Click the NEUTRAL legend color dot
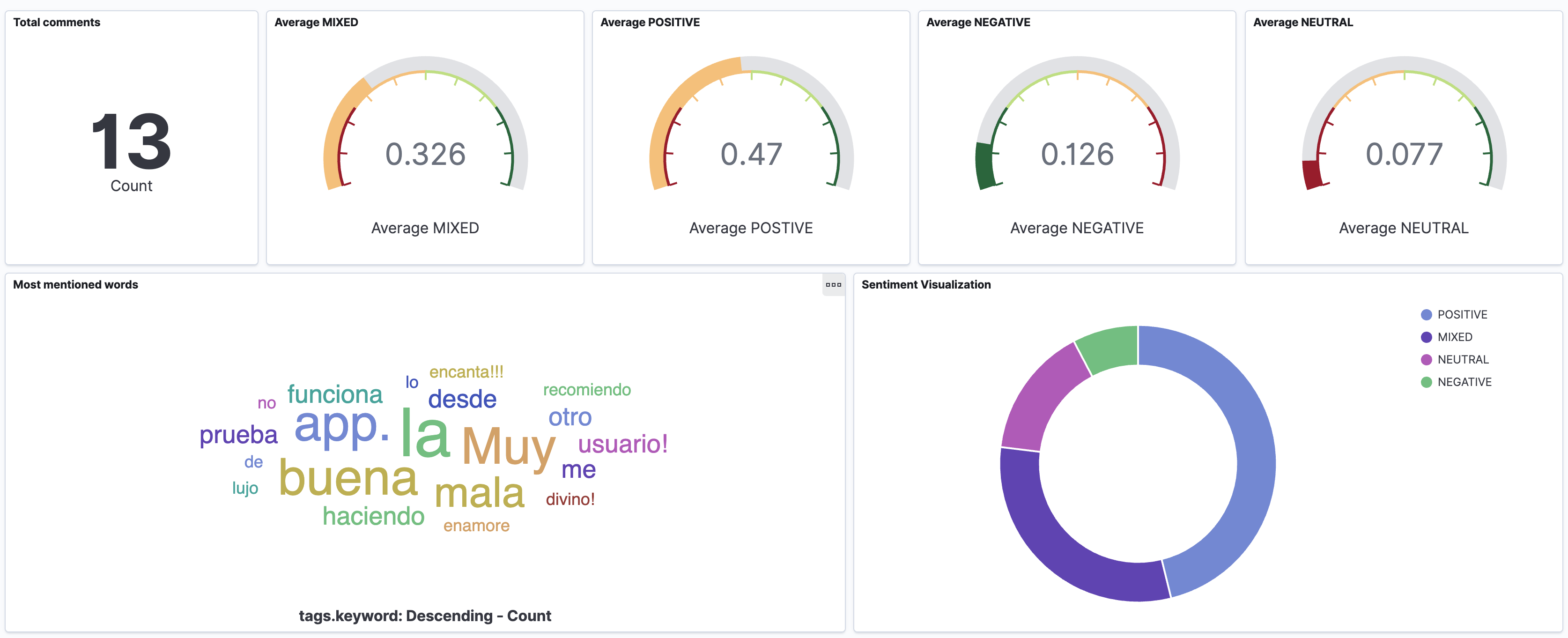Screen dimensions: 1568x638 click(1426, 360)
